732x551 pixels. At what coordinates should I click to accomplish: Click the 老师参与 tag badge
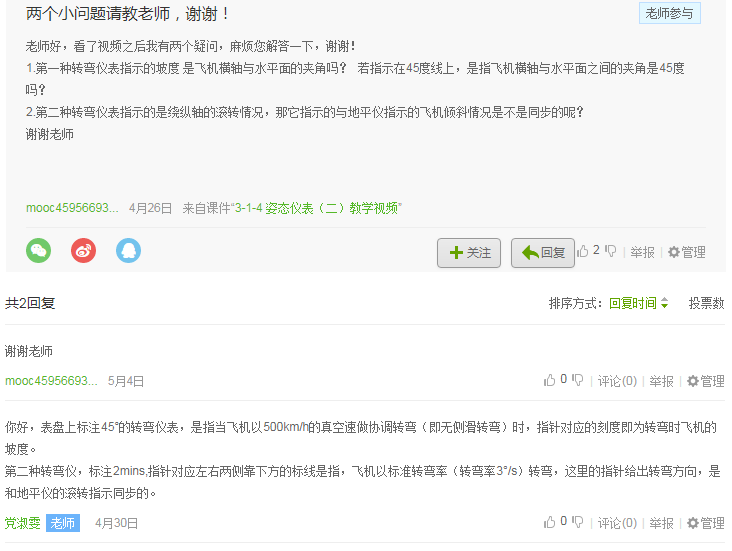point(669,13)
